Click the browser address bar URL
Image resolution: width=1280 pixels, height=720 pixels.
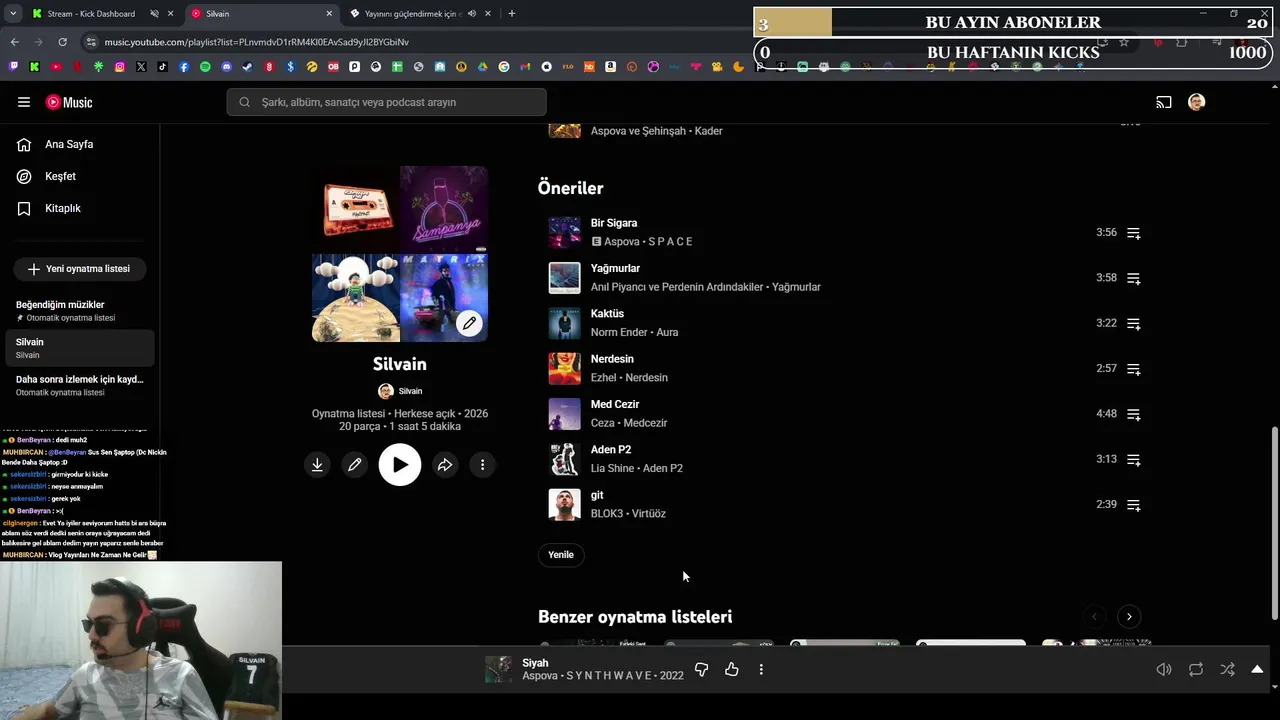pyautogui.click(x=256, y=42)
